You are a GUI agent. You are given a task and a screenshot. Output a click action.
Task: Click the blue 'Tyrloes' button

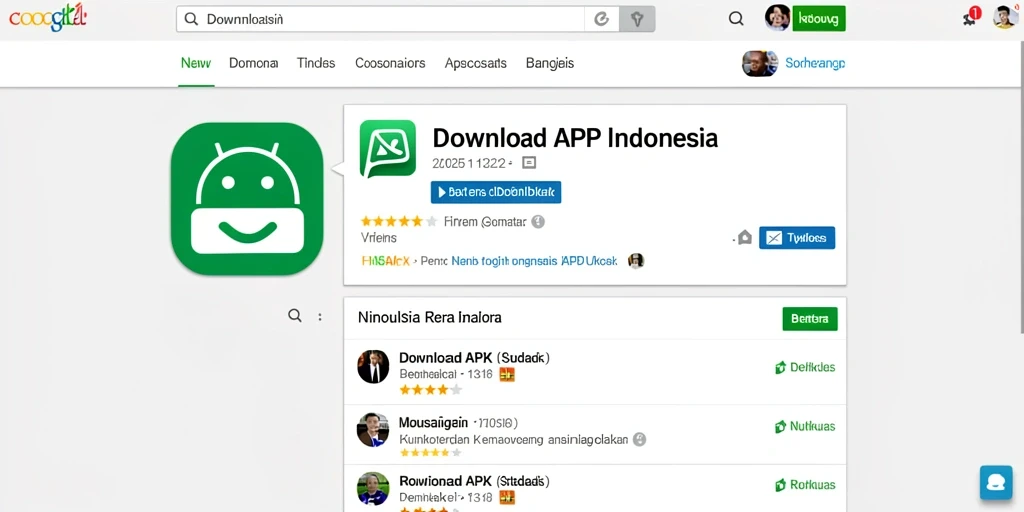[x=797, y=238]
